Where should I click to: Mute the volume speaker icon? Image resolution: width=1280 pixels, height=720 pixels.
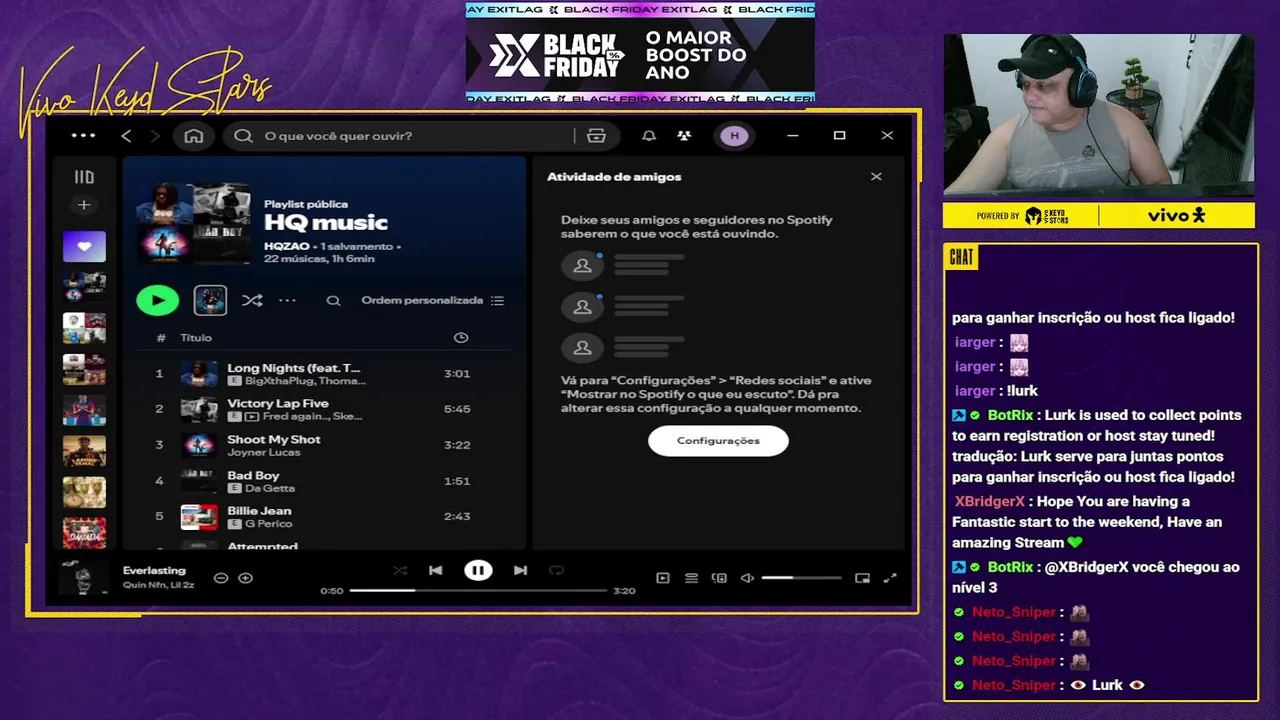[747, 578]
